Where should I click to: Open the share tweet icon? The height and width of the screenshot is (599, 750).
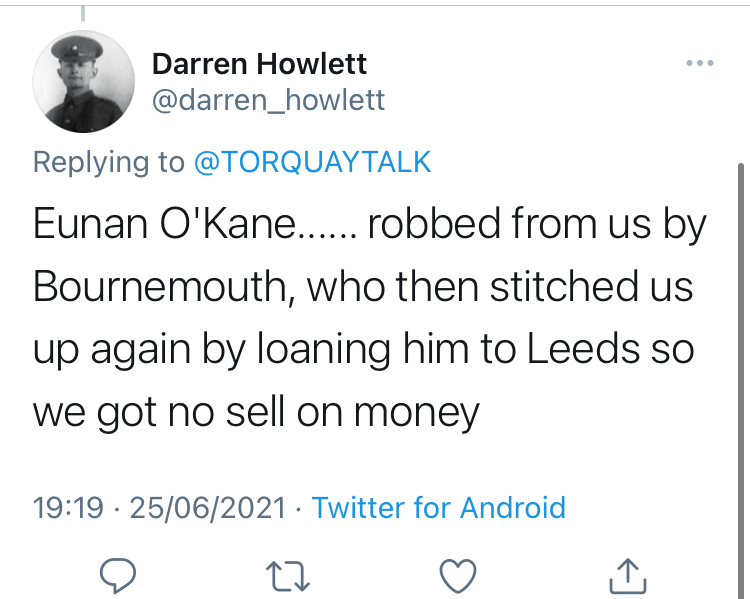click(x=626, y=575)
